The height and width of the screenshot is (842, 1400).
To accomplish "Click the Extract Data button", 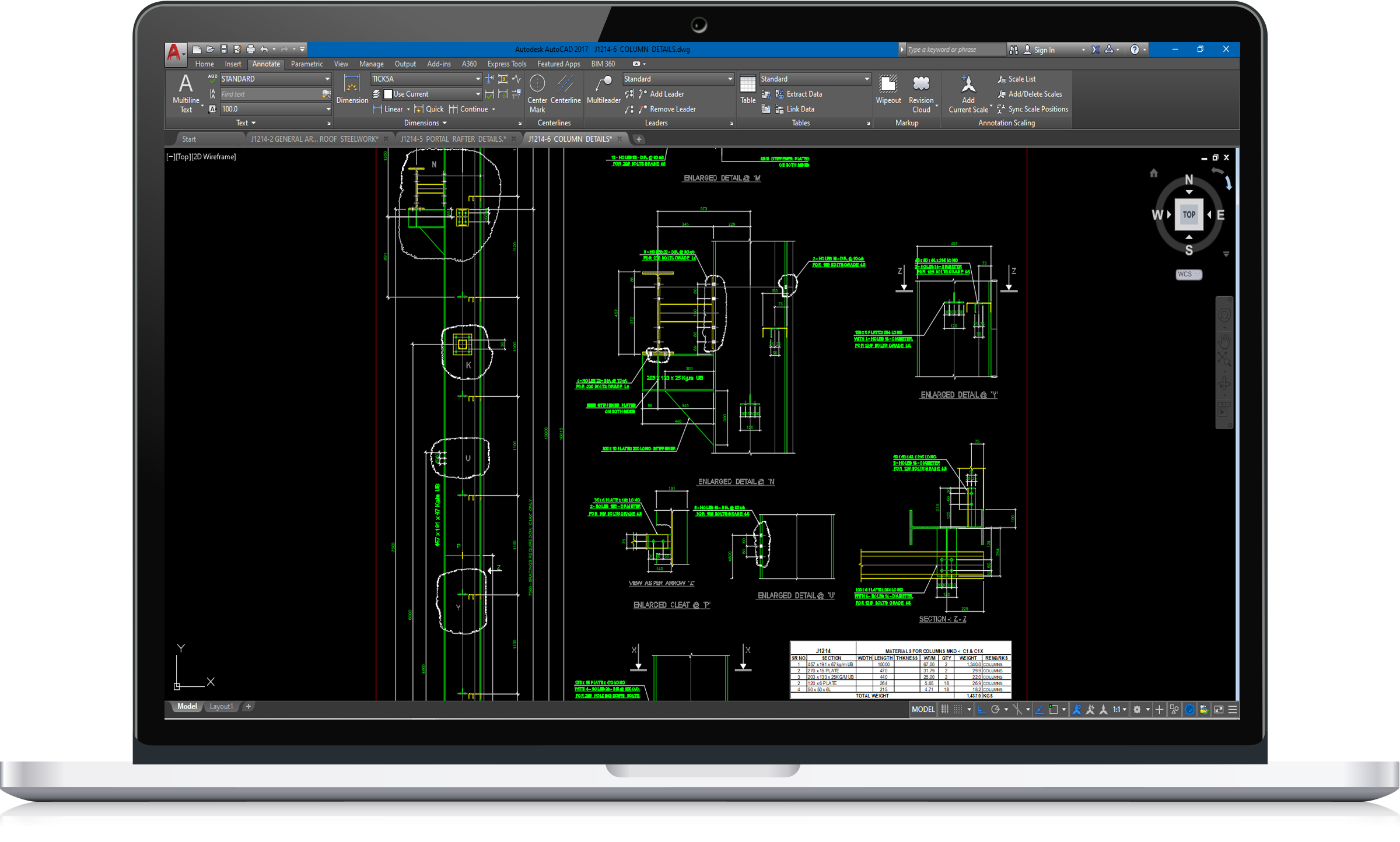I will (x=799, y=94).
